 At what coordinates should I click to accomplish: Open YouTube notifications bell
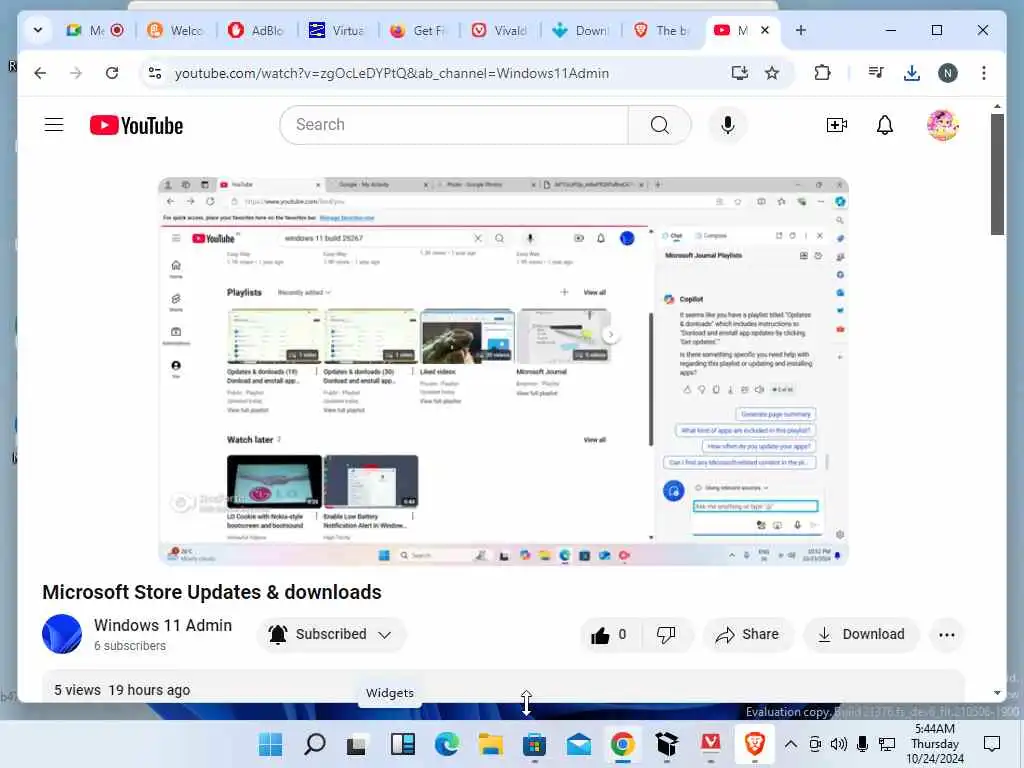point(884,125)
